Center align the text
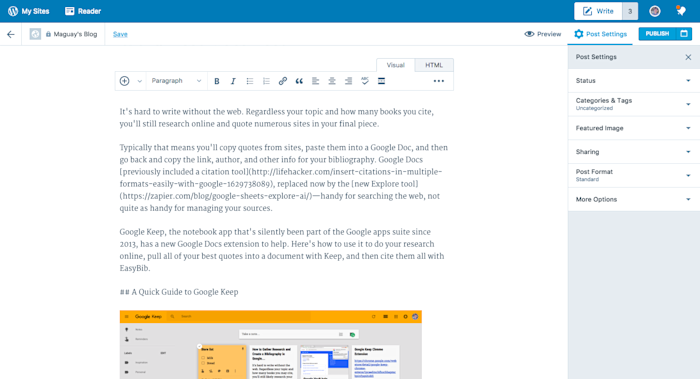Image resolution: width=700 pixels, height=379 pixels. tap(332, 81)
